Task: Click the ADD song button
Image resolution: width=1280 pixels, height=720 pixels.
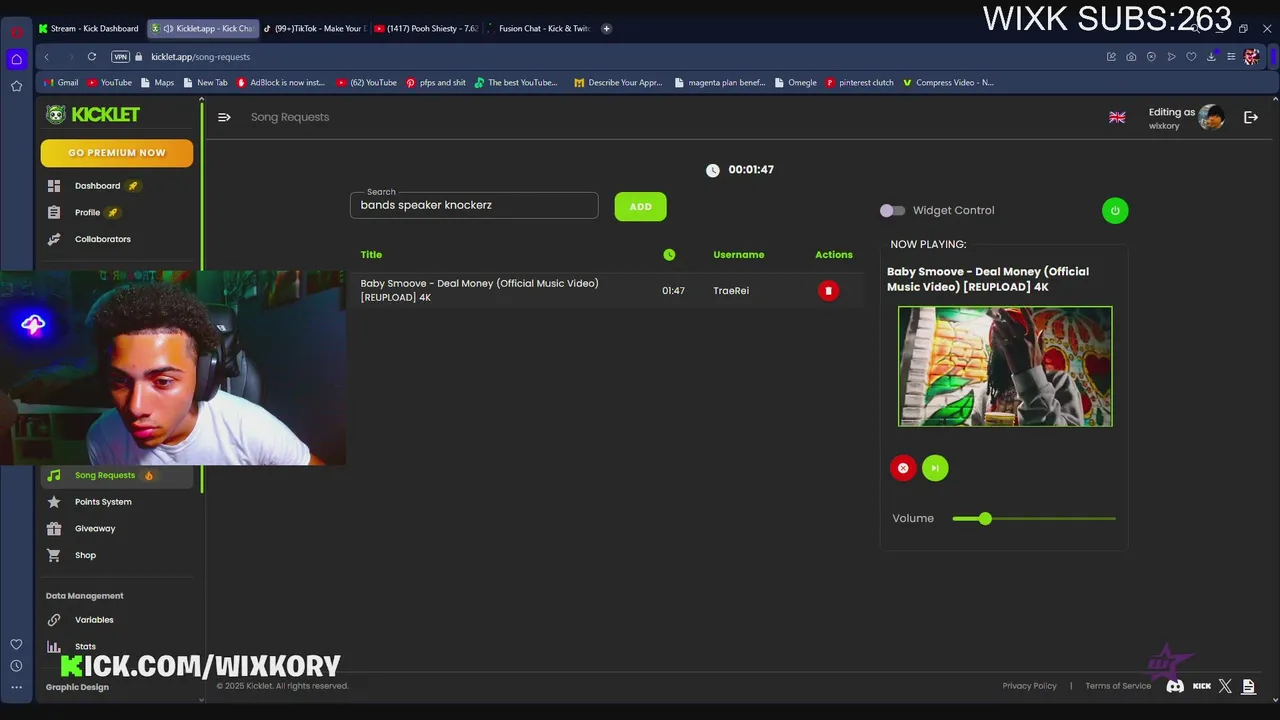Action: coord(640,207)
